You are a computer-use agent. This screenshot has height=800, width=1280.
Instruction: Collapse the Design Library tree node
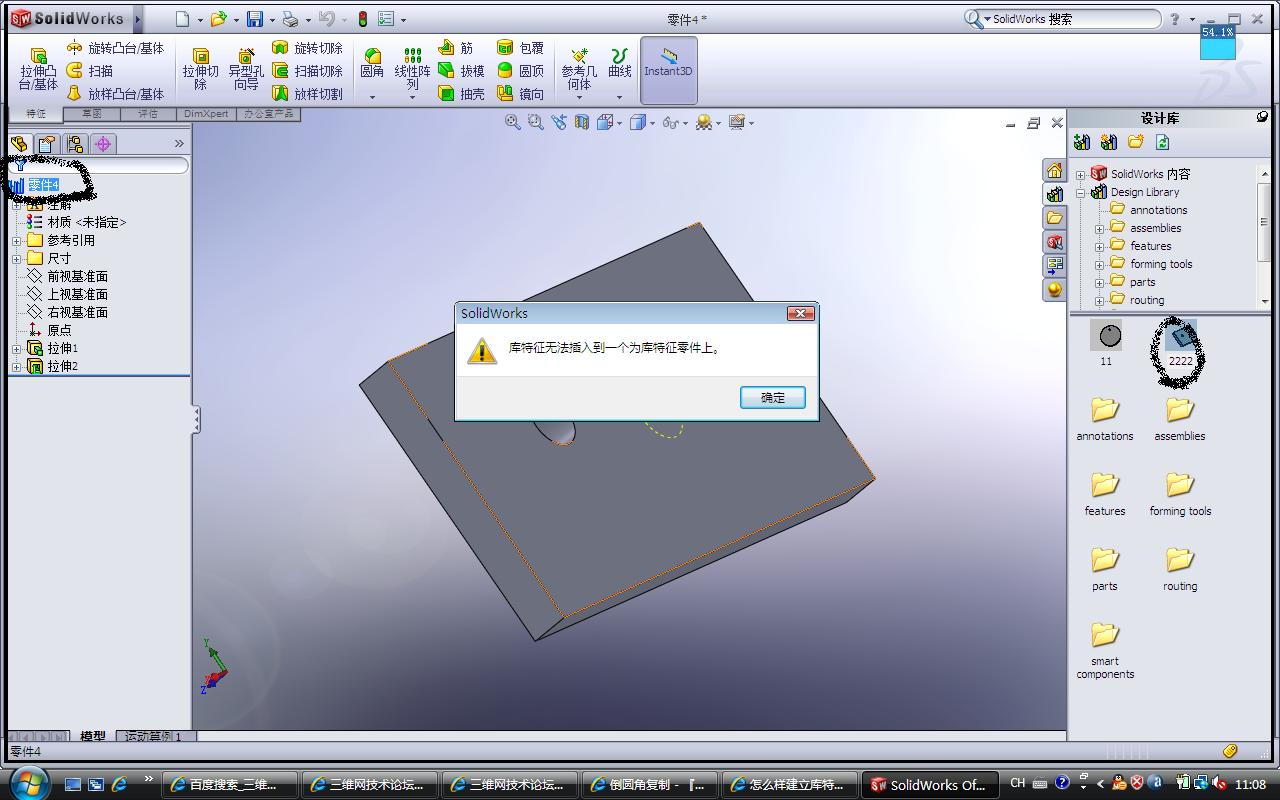click(1080, 193)
